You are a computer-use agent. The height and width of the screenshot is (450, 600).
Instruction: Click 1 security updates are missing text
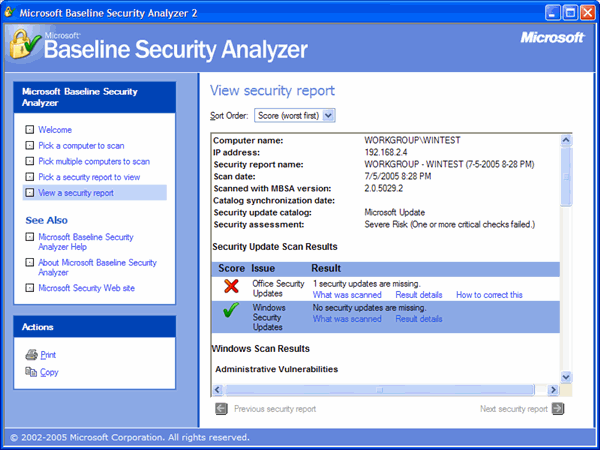tap(367, 284)
